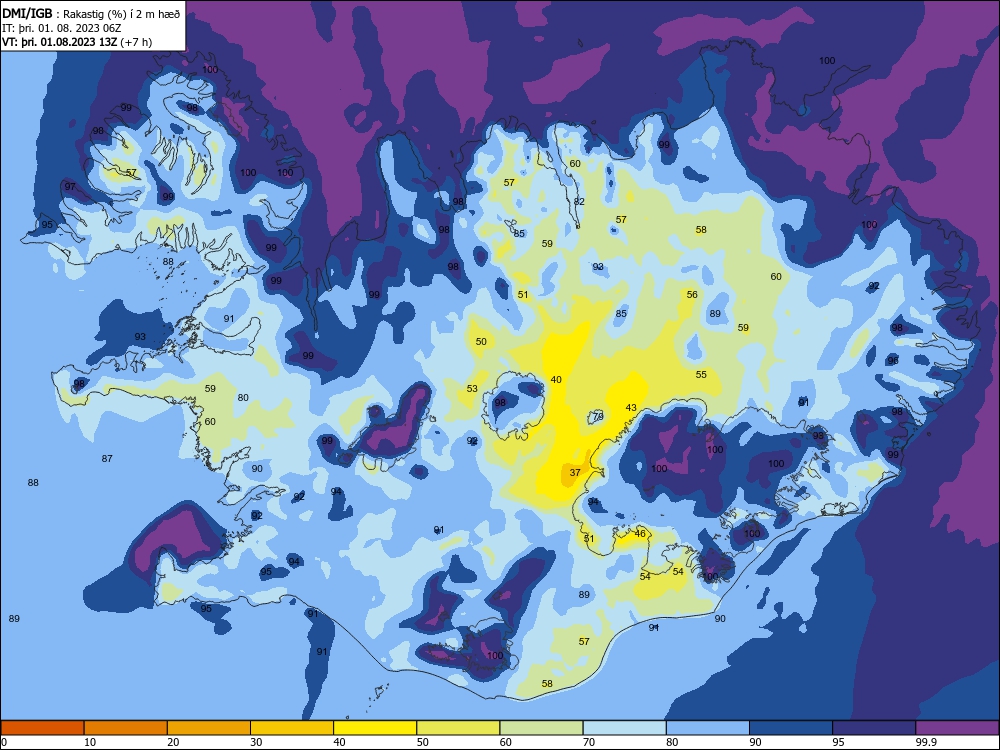Viewport: 1000px width, 750px height.
Task: Click the '43' humidity value on the map
Action: (631, 408)
